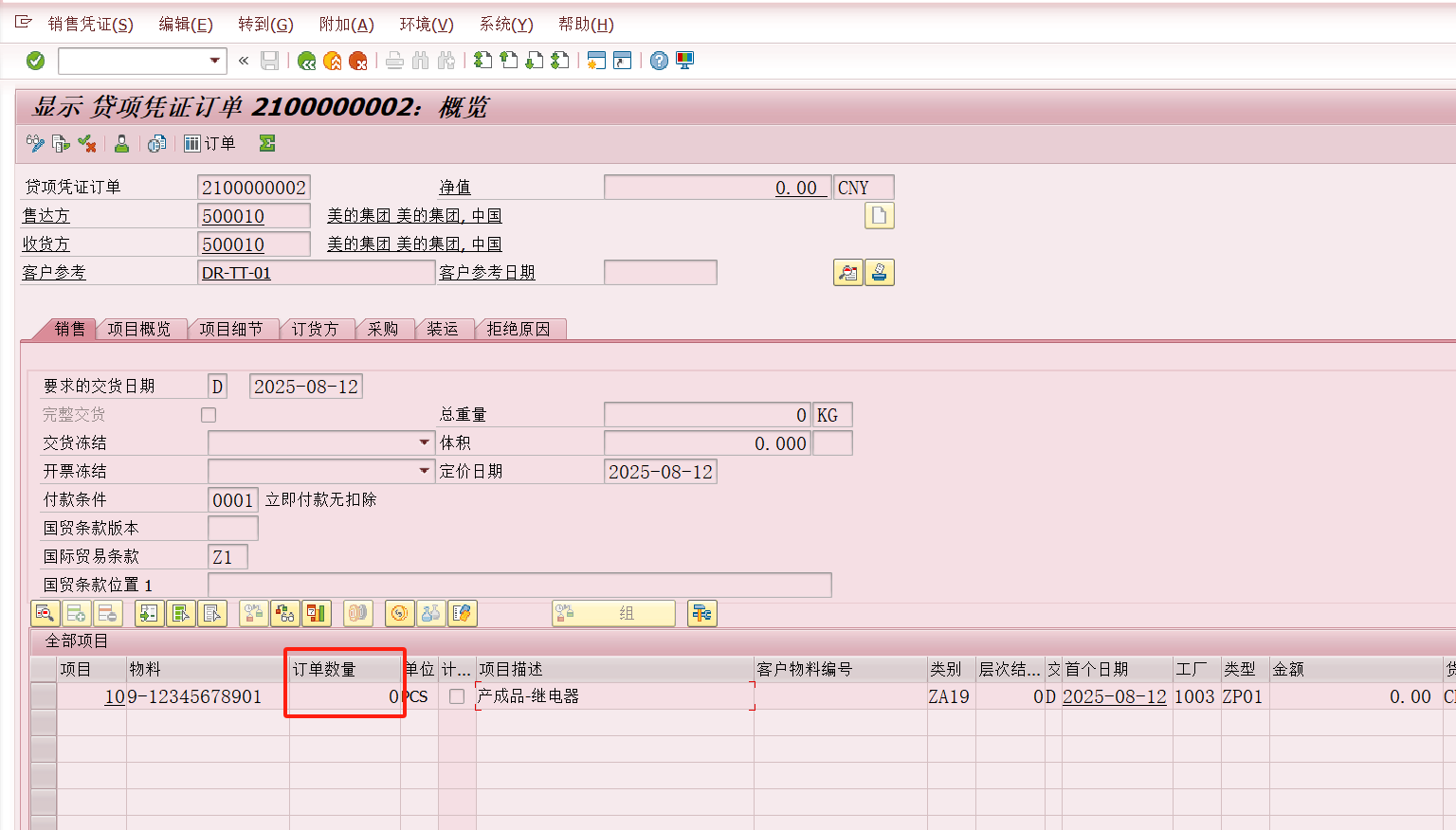Click the 客户参考 field containing DR-TT-01
Screen dimensions: 1456x830
click(x=317, y=273)
